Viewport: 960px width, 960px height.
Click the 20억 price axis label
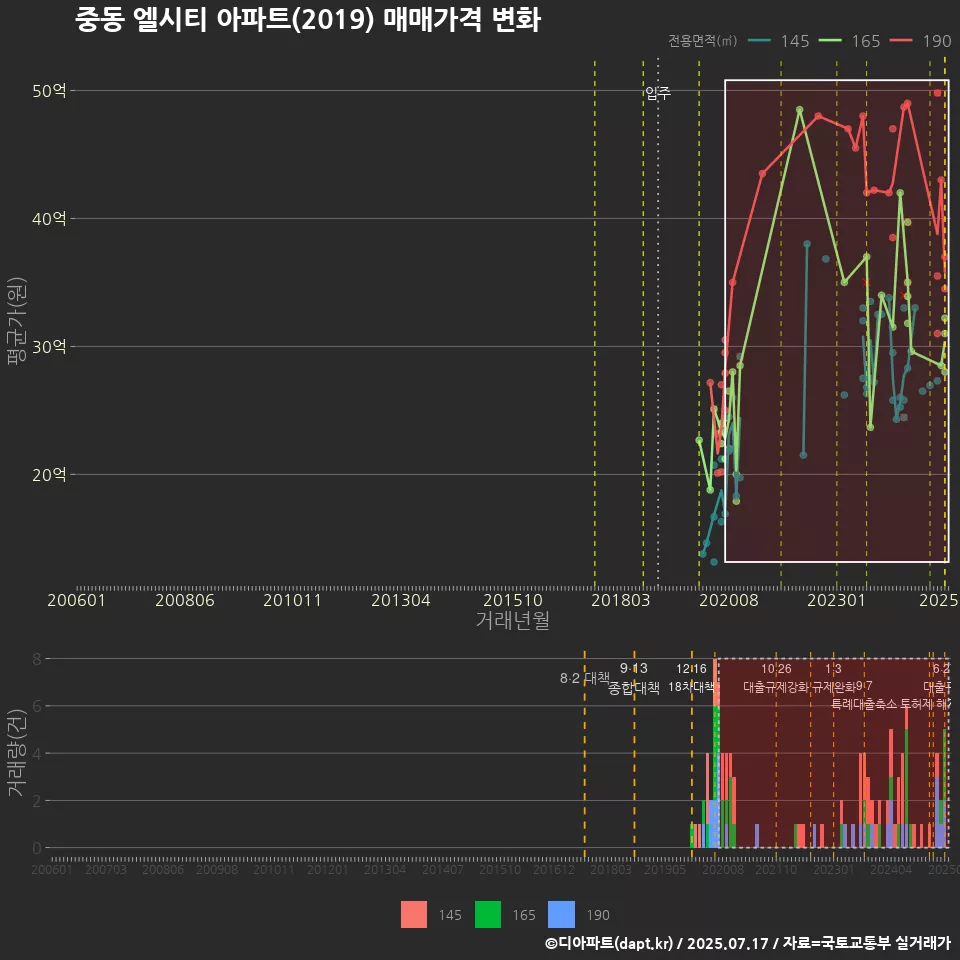(x=49, y=474)
